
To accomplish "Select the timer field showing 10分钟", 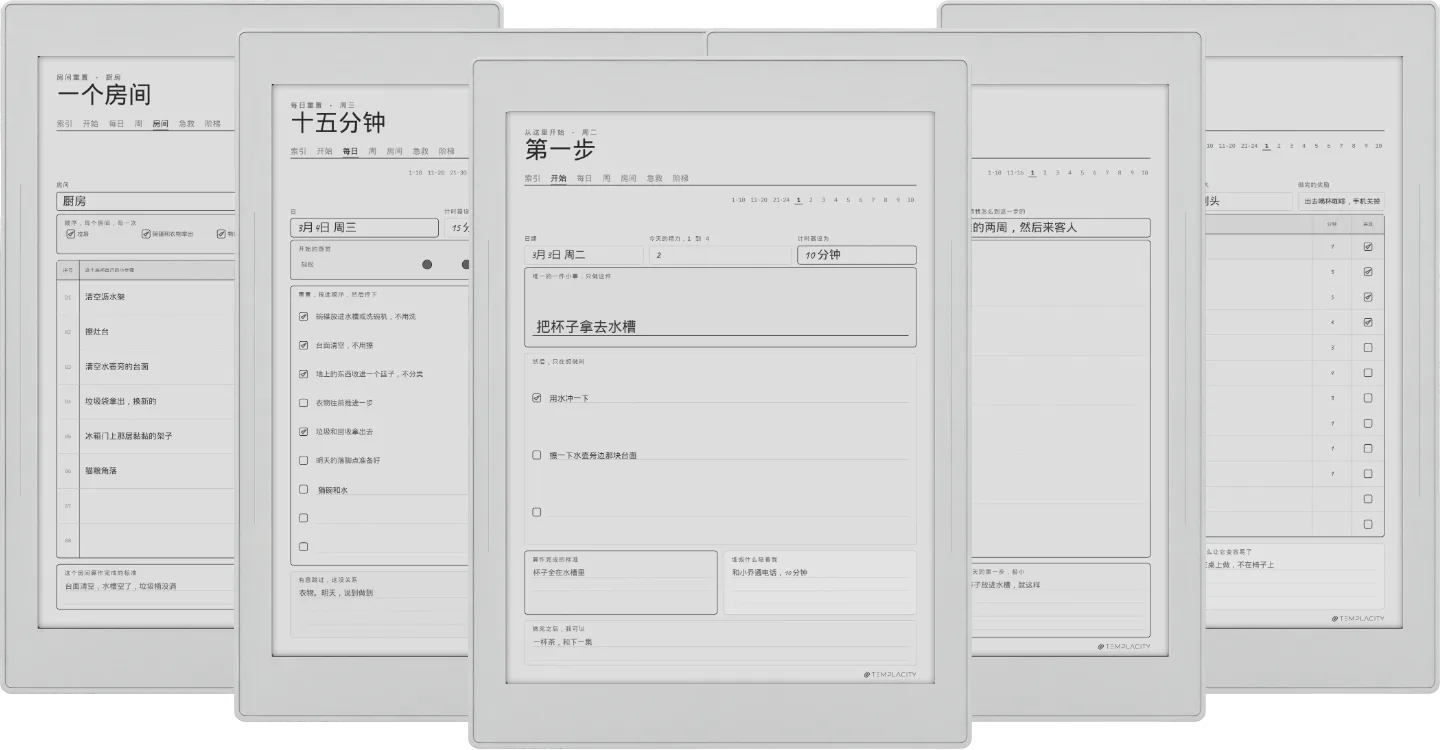I will (857, 255).
